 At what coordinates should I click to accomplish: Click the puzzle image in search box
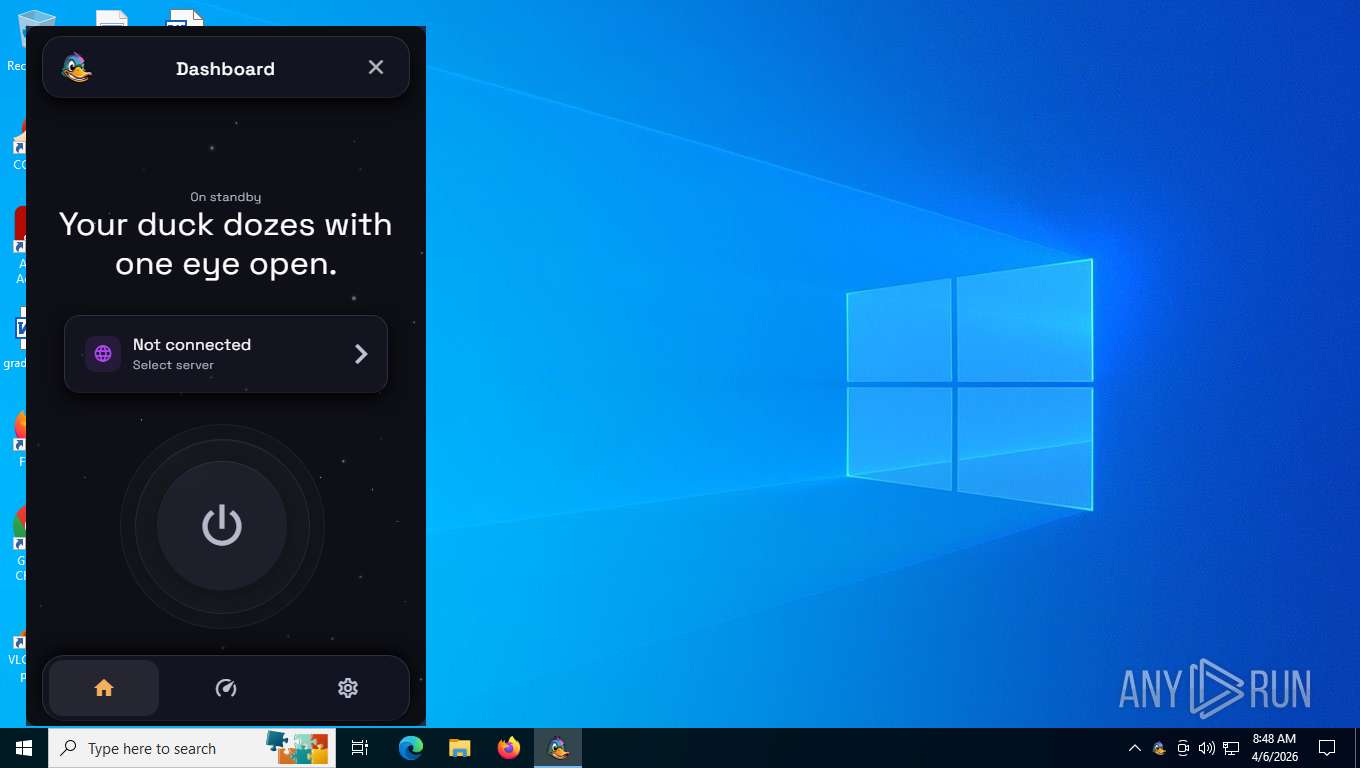[x=296, y=748]
